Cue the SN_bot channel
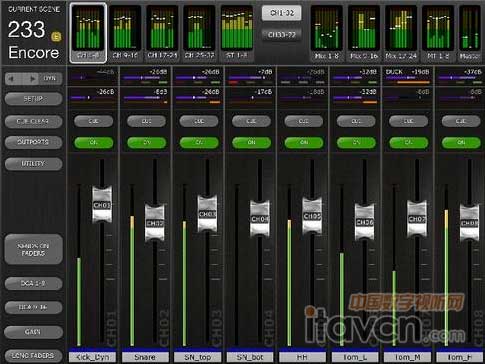The height and width of the screenshot is (364, 485). [251, 121]
